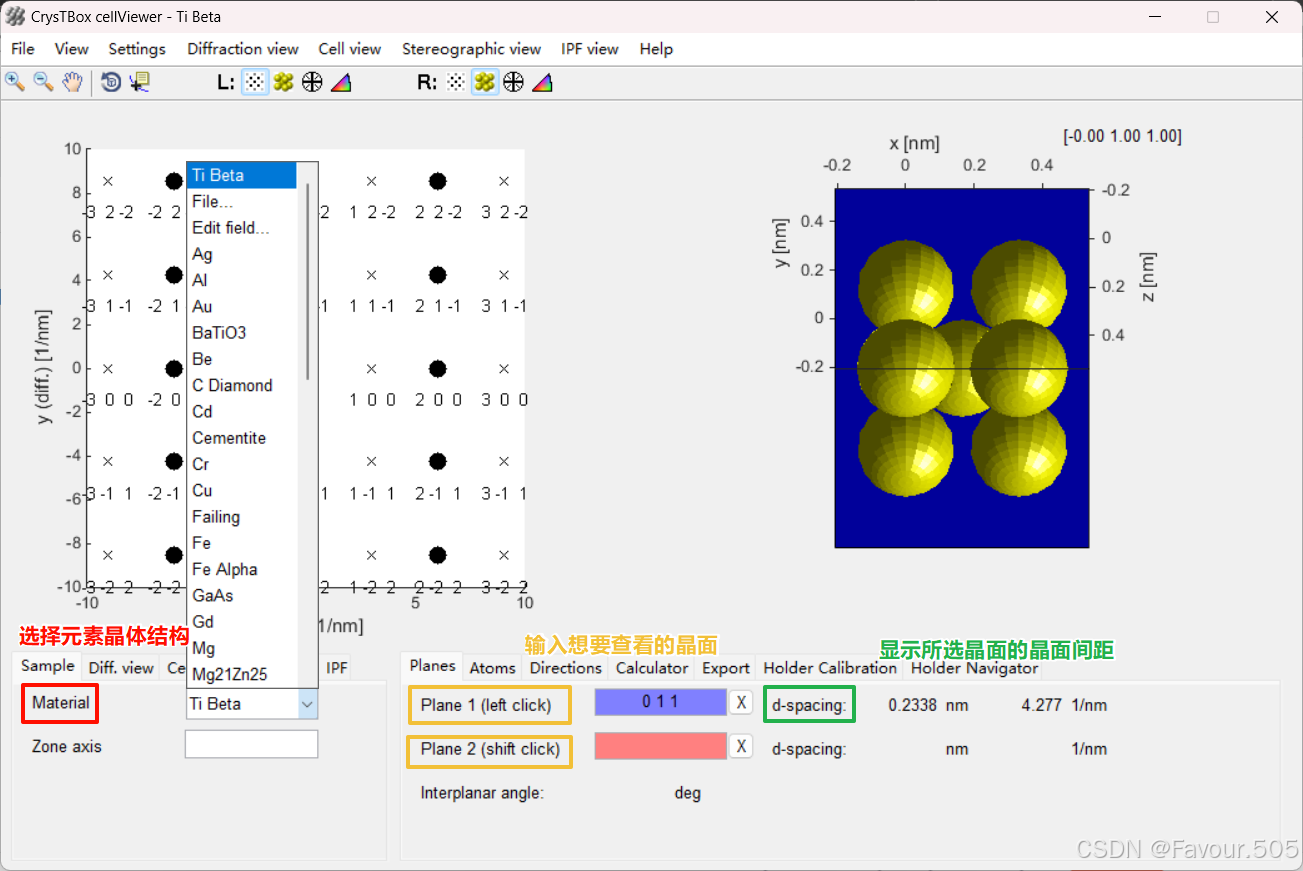Open the View menu
Viewport: 1303px width, 871px height.
(x=71, y=49)
